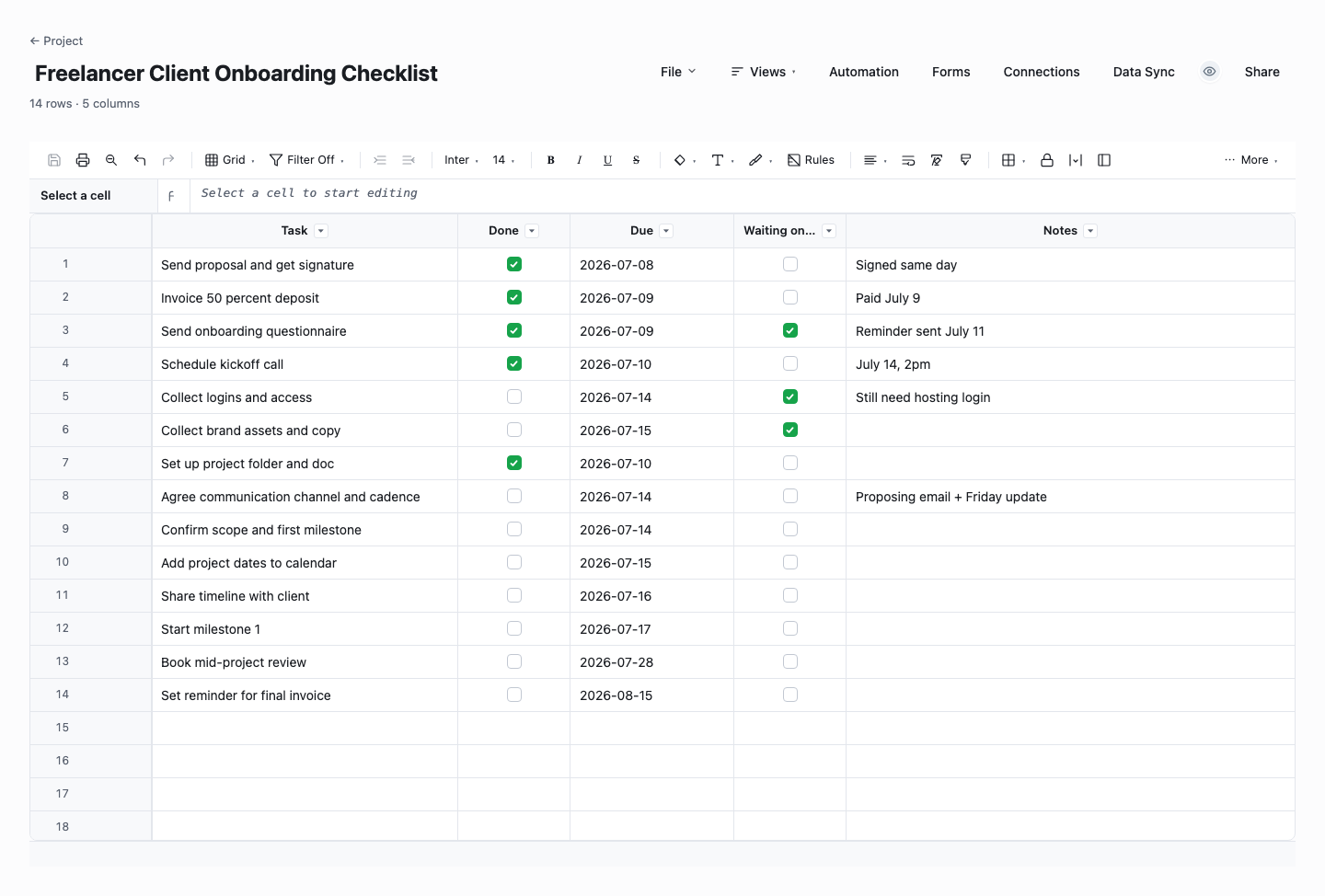Check Done for Confirm scope and first milestone
Viewport: 1325px width, 896px height.
(x=514, y=529)
